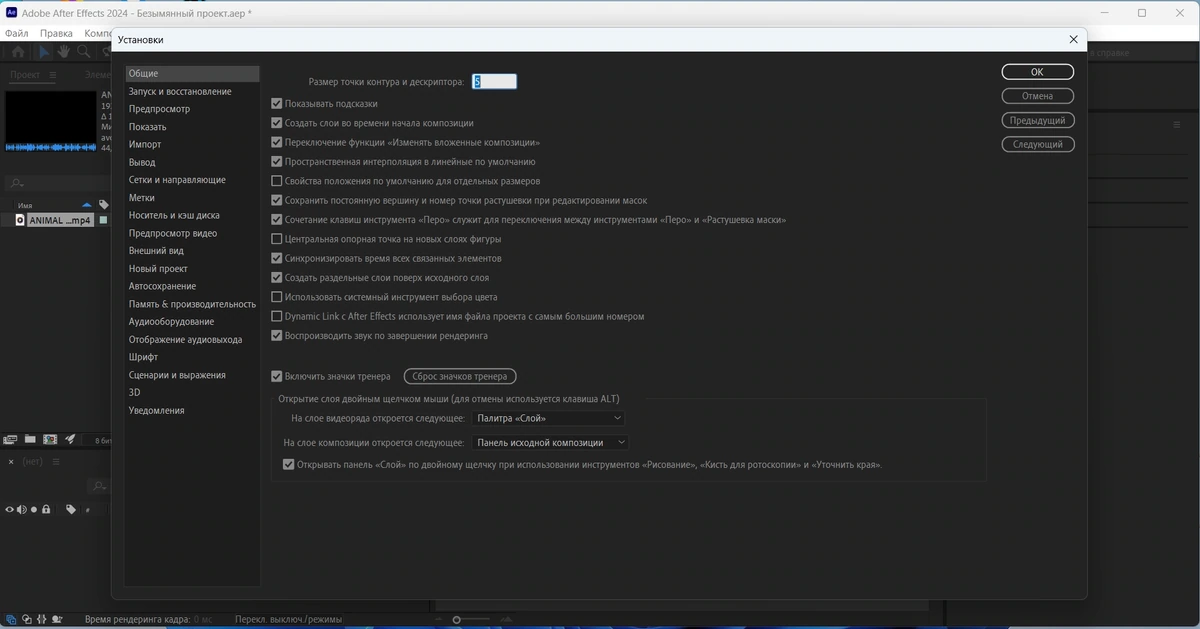The width and height of the screenshot is (1200, 629).
Task: Open the Палитра «Слой» dropdown
Action: pos(548,418)
